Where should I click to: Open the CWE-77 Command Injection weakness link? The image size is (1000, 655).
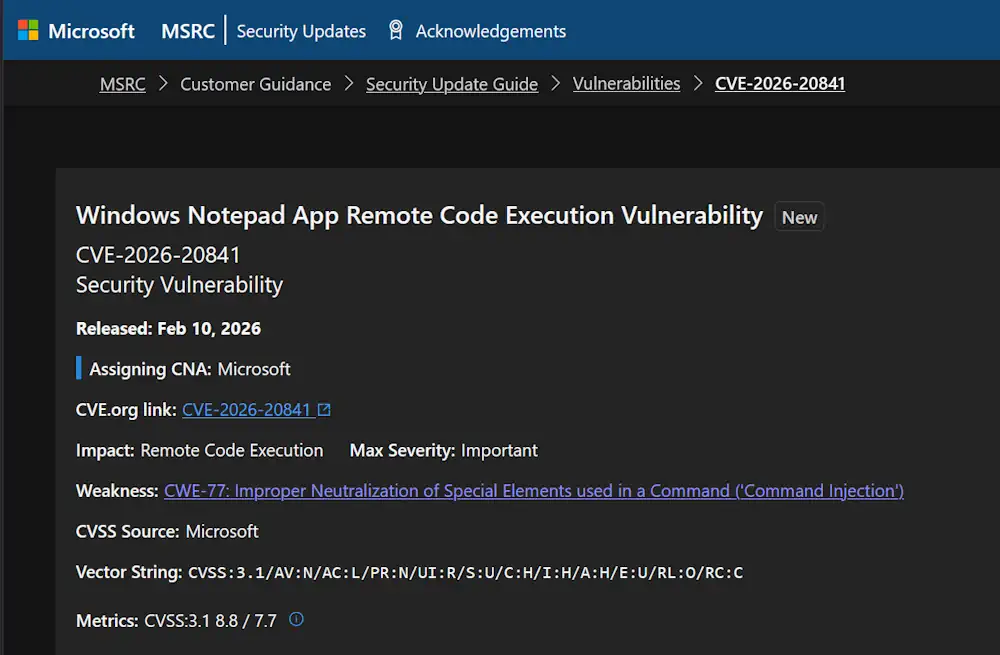point(534,490)
